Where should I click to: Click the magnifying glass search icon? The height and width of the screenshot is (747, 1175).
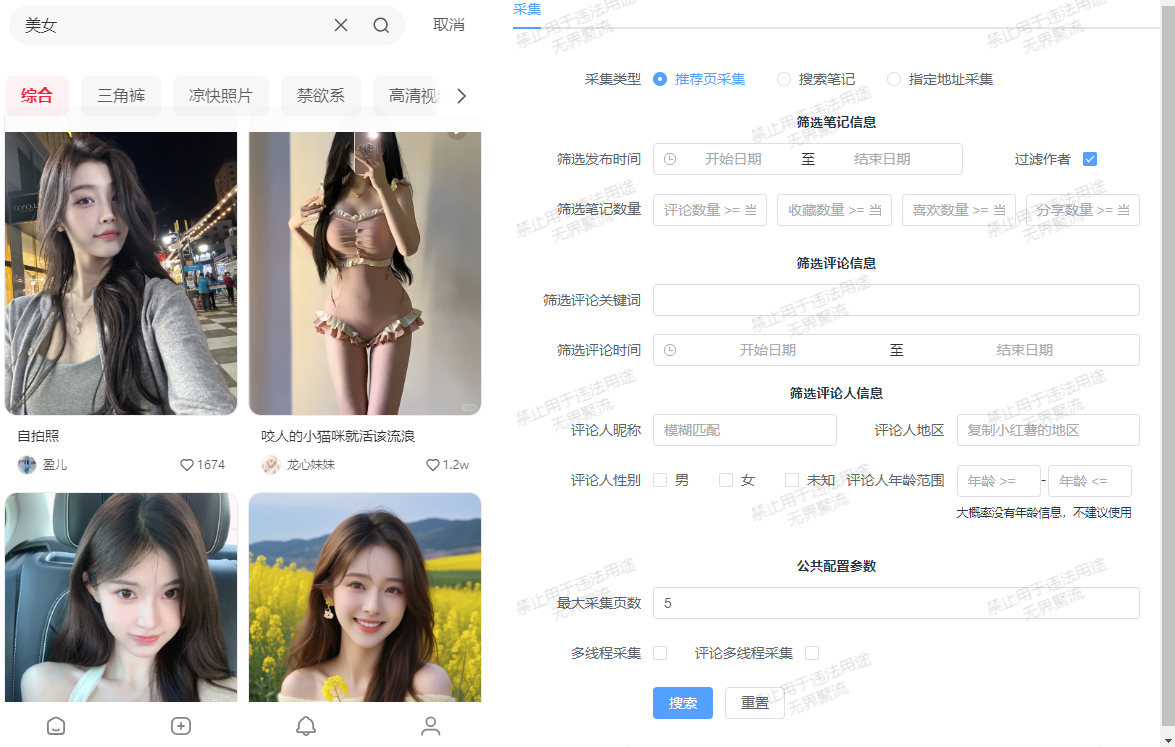point(381,25)
